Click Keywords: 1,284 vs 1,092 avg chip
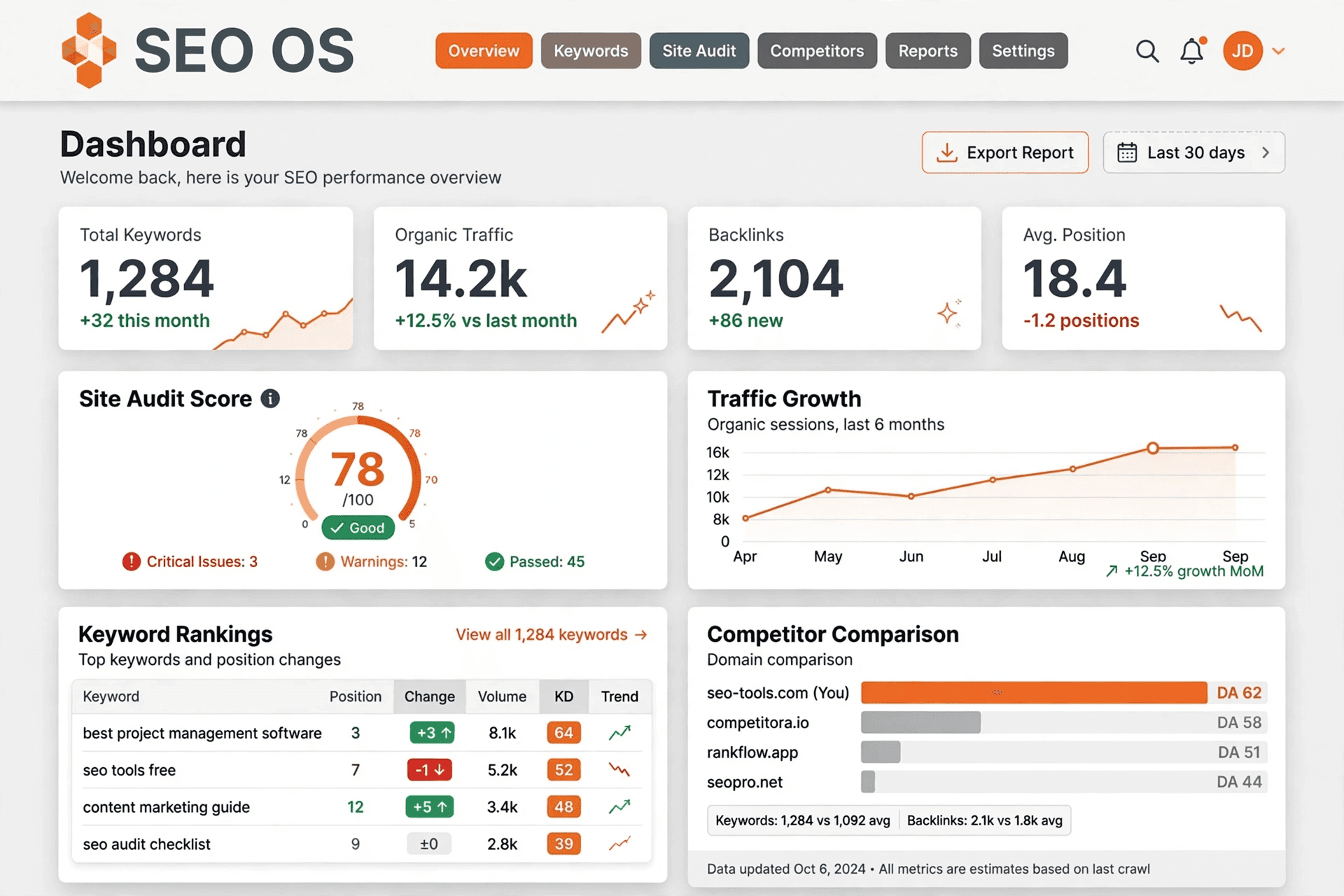 point(803,820)
